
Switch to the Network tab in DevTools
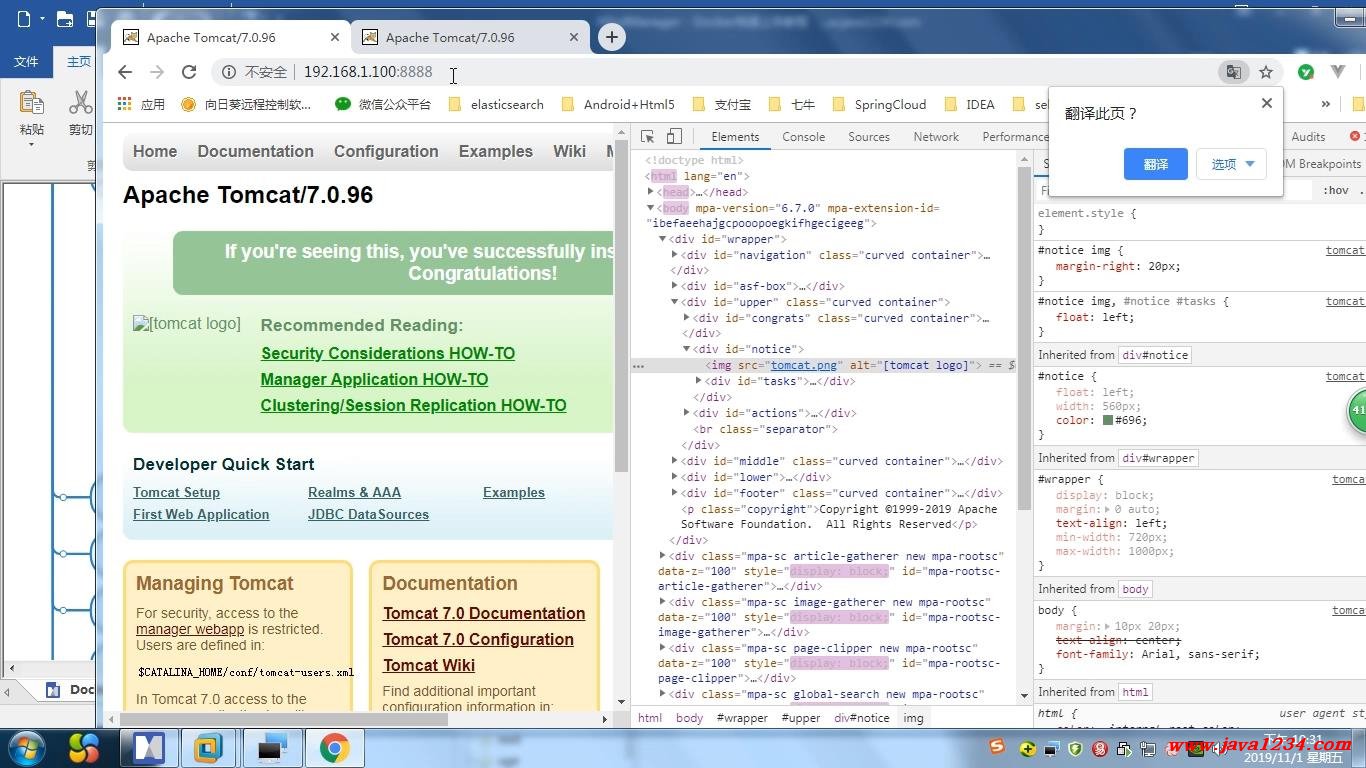(x=936, y=137)
